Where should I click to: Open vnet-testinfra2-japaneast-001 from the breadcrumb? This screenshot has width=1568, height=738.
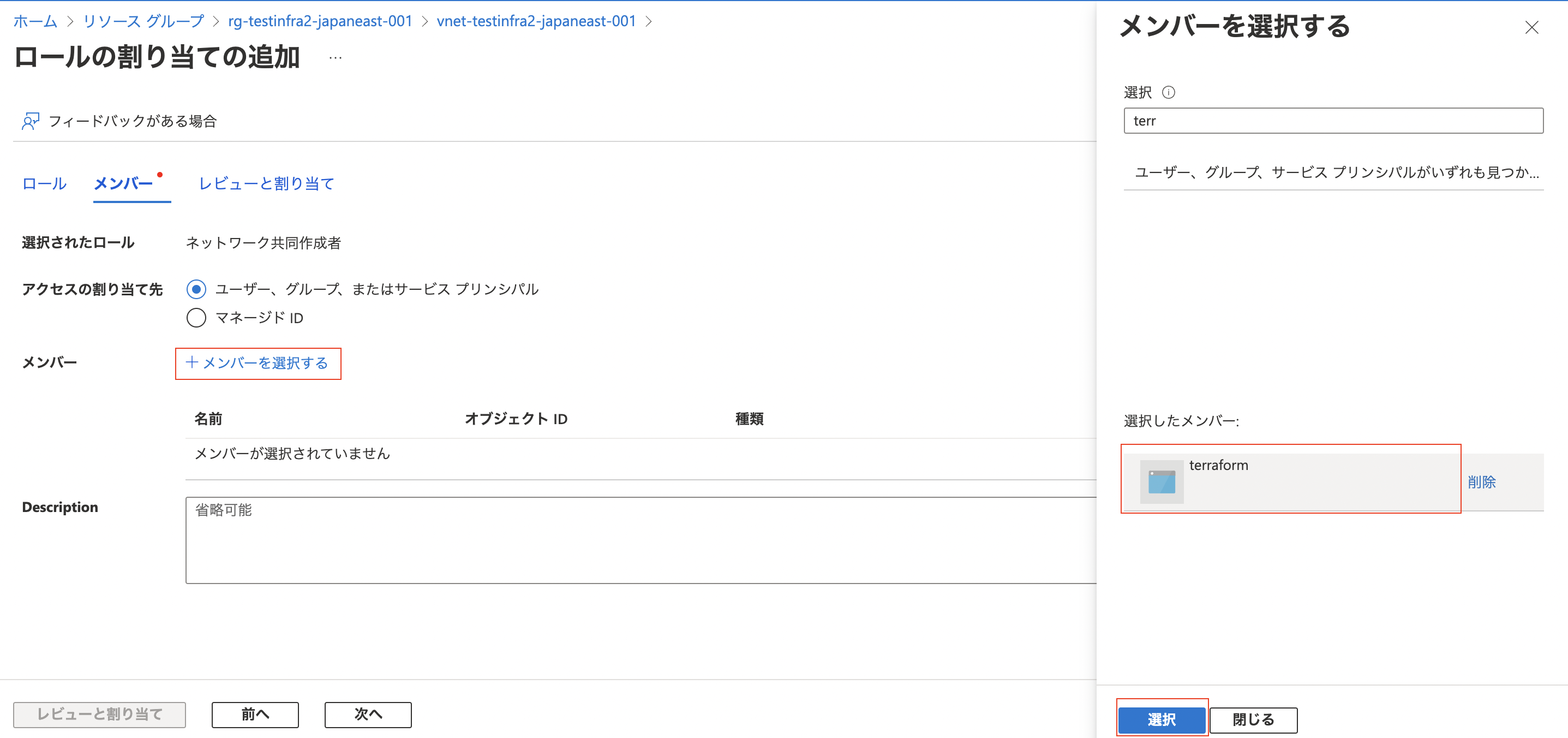tap(536, 21)
